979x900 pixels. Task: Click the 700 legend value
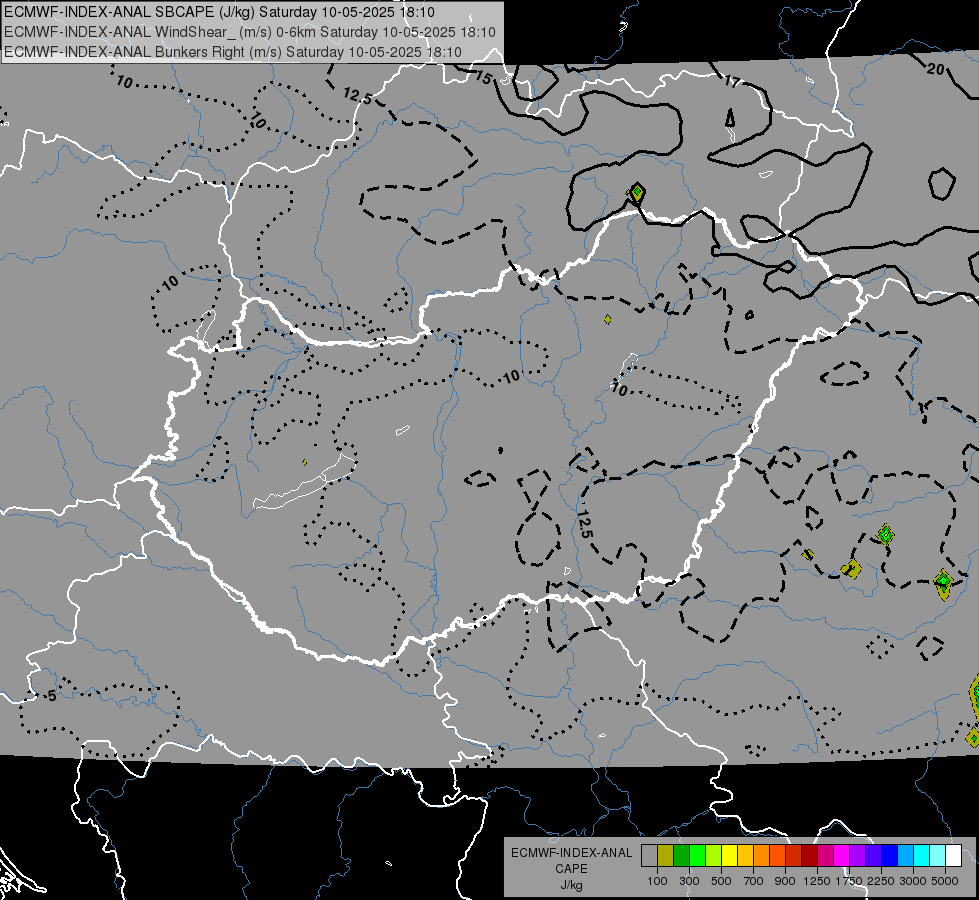click(x=754, y=881)
